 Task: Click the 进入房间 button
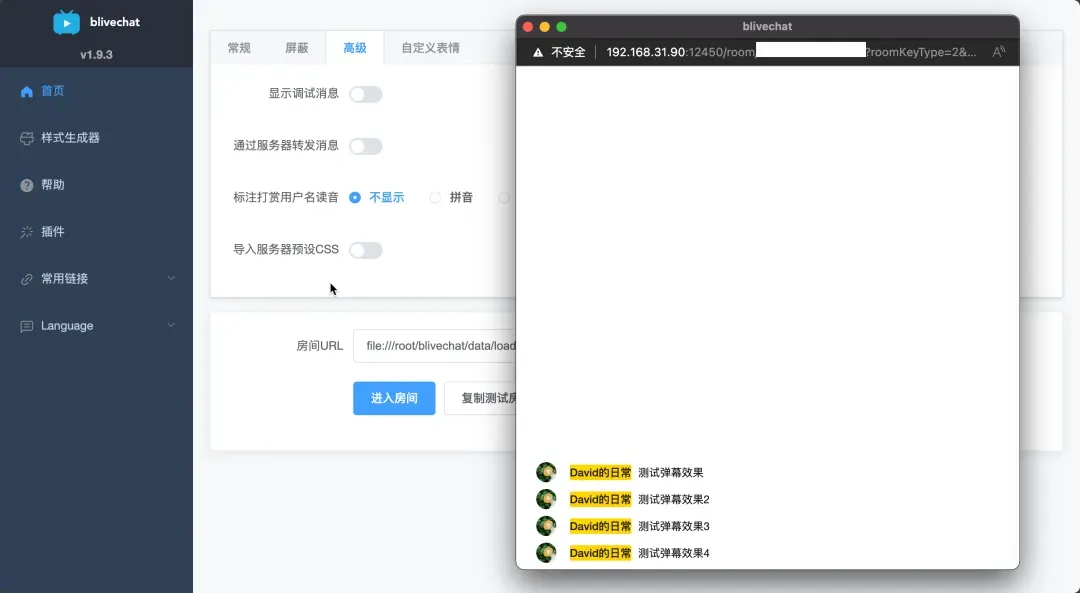coord(394,398)
